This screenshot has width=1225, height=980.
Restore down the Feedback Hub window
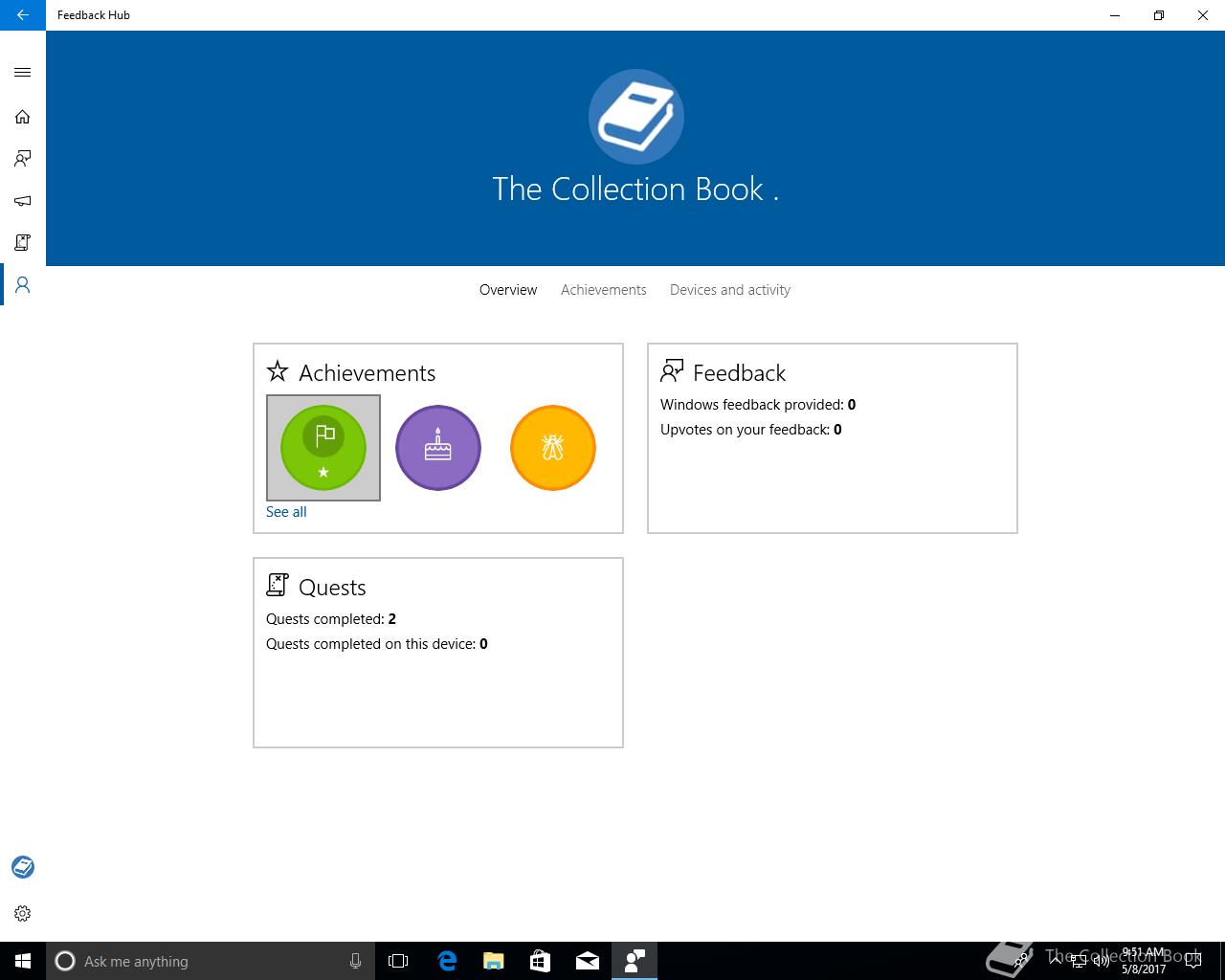click(x=1159, y=15)
